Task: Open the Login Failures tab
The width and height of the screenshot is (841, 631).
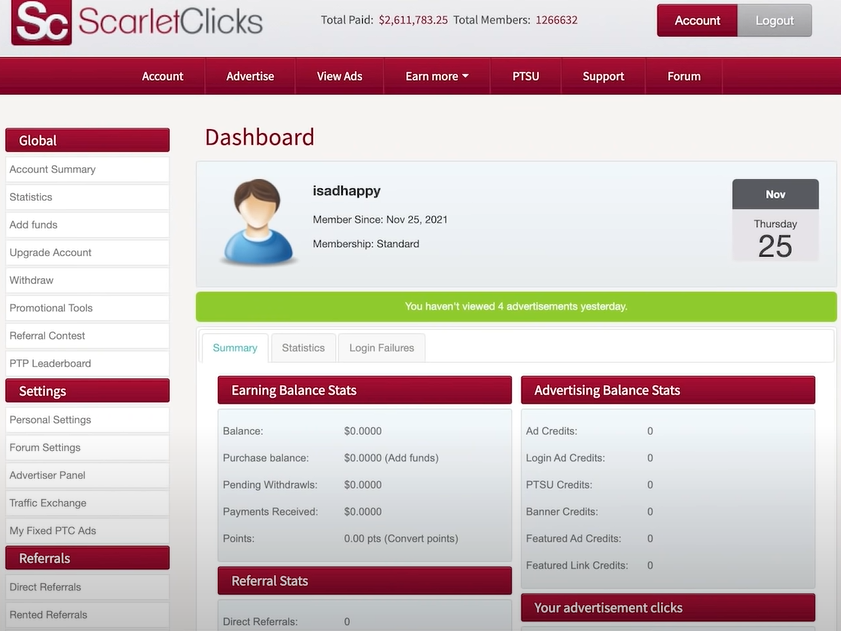Action: tap(382, 348)
